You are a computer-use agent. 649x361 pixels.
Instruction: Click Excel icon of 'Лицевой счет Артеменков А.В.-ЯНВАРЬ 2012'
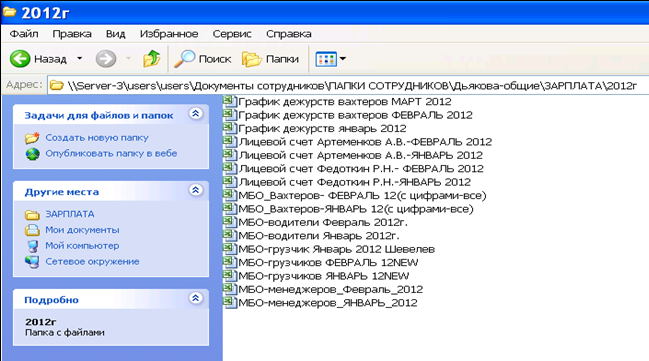pyautogui.click(x=229, y=155)
